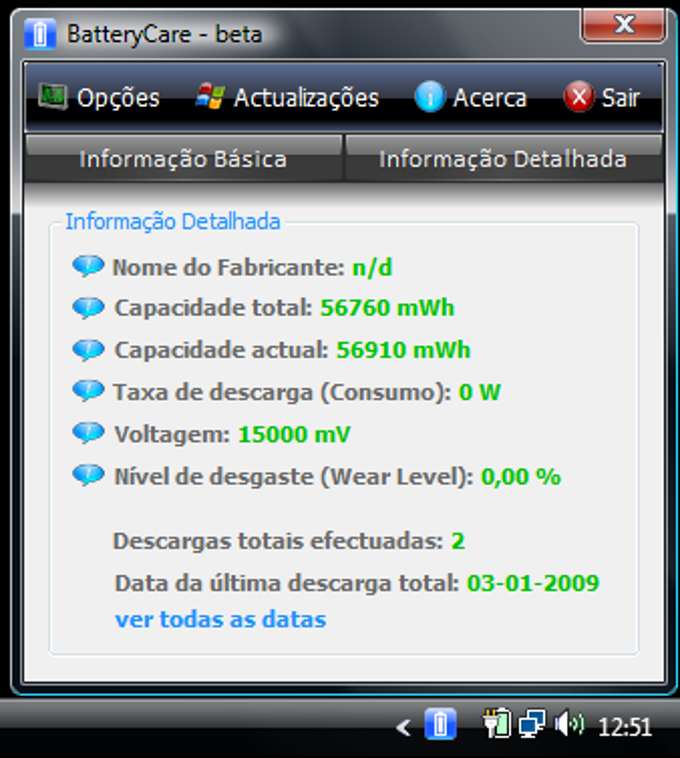Close the BatteryCare window
680x758 pixels.
click(x=623, y=25)
